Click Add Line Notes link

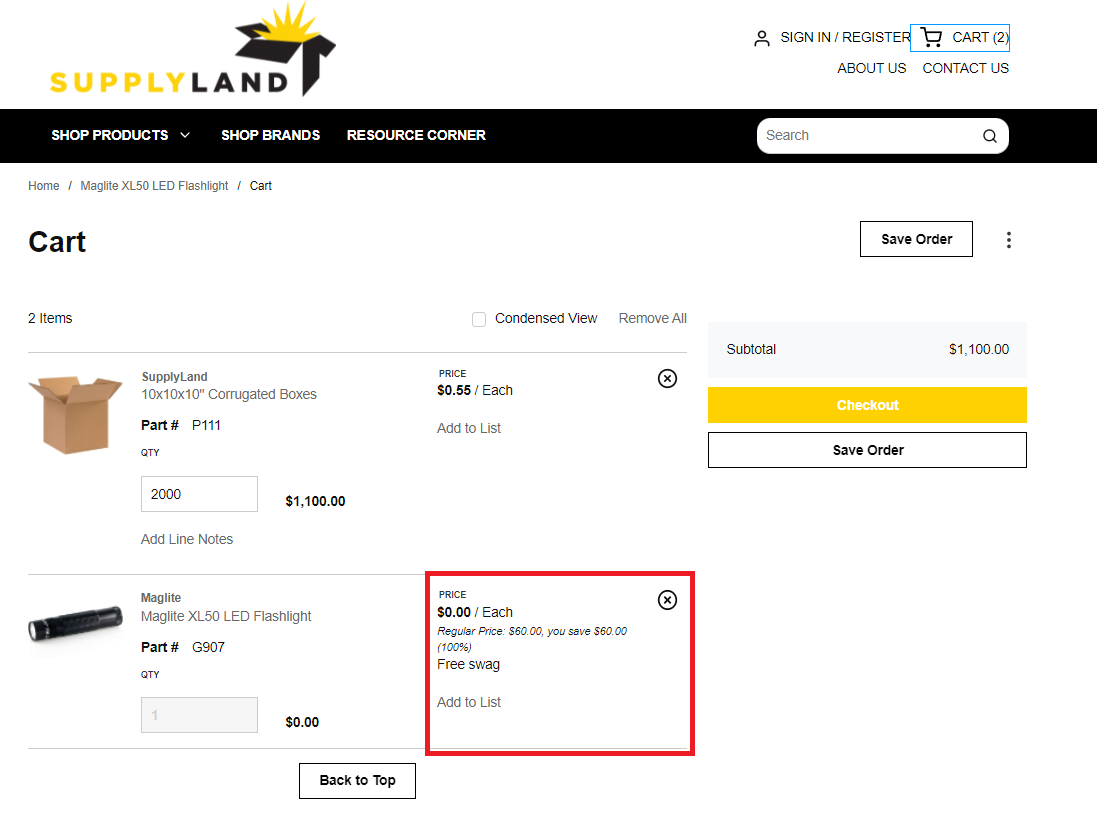[187, 539]
